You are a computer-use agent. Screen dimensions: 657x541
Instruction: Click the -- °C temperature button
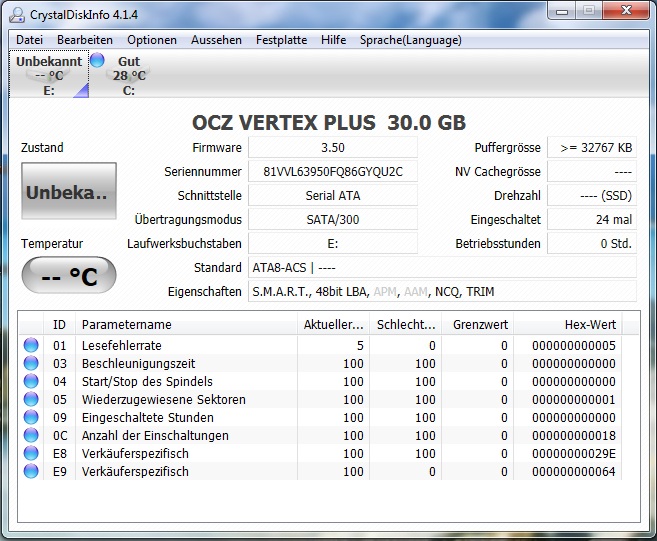point(69,275)
